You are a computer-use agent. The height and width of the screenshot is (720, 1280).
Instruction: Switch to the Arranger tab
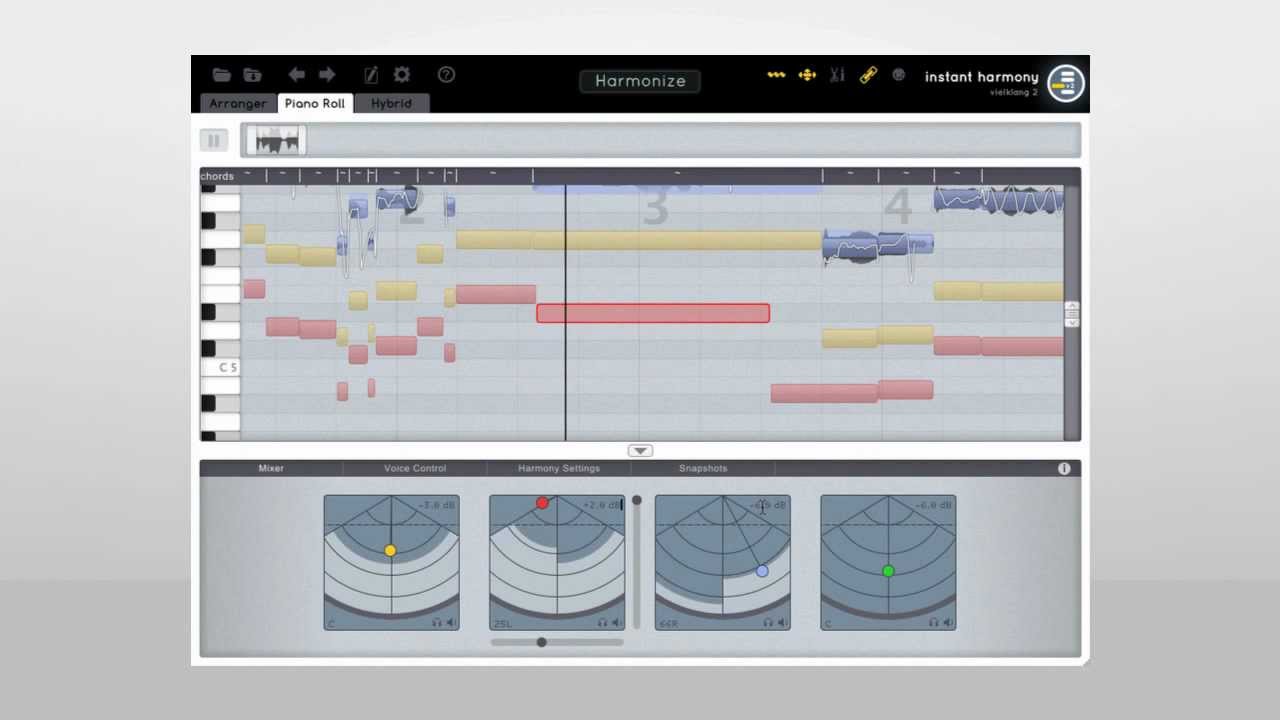[x=238, y=103]
